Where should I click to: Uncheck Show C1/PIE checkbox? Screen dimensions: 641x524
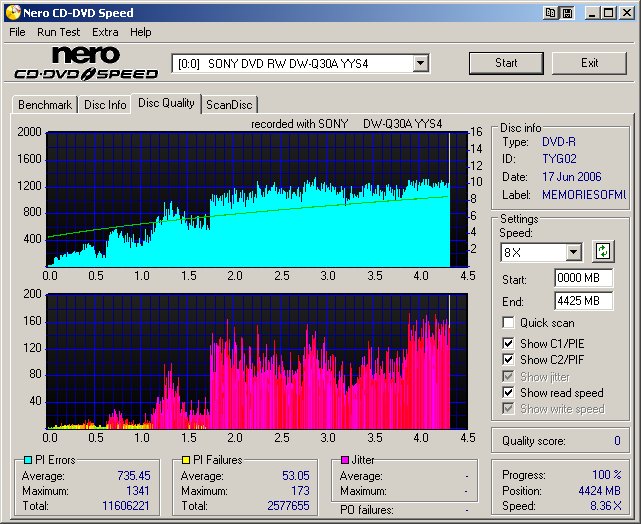point(508,343)
